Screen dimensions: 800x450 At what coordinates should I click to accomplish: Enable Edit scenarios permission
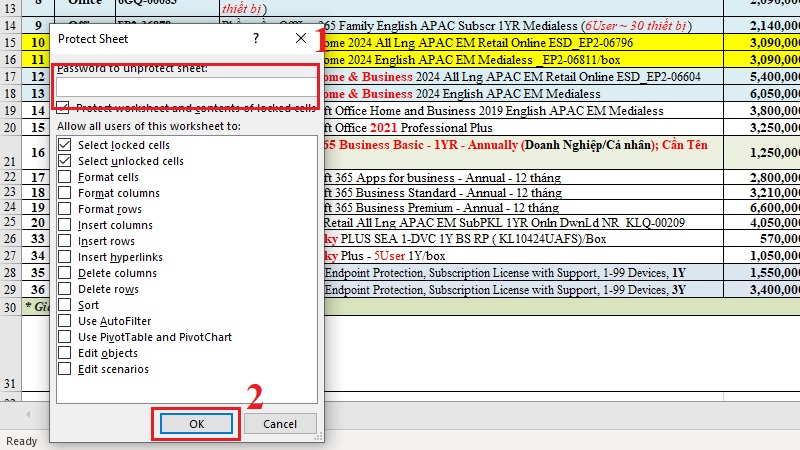(x=64, y=369)
